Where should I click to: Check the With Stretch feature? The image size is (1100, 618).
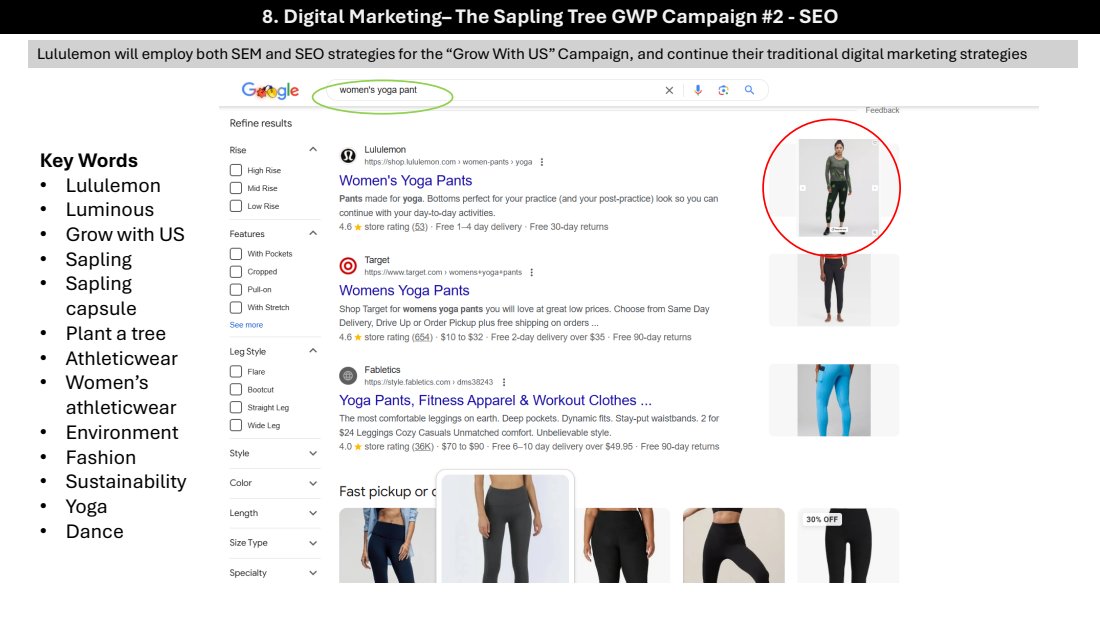236,307
